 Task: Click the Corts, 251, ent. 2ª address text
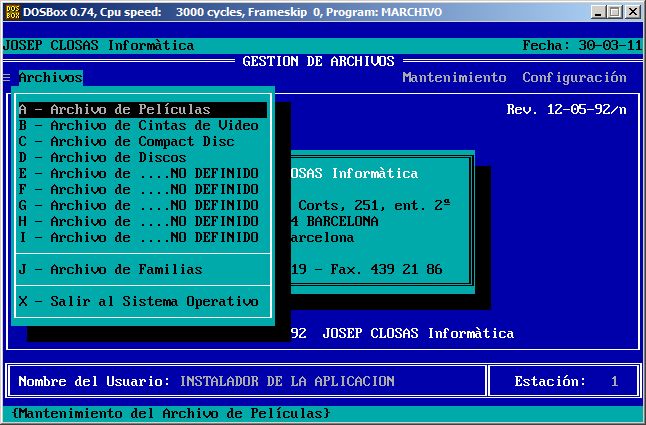[374, 205]
